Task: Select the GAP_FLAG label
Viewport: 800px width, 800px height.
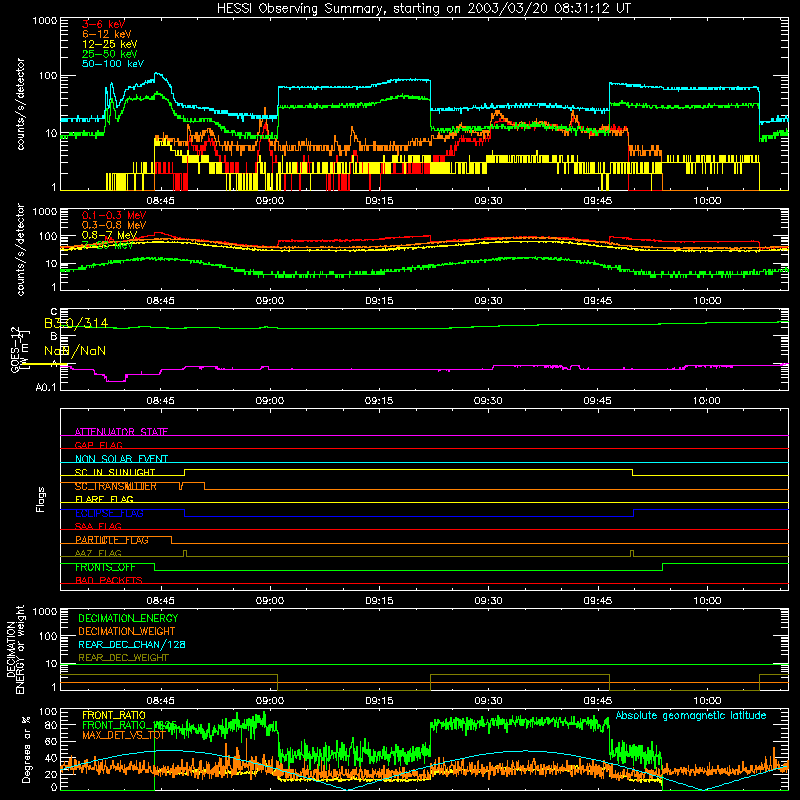Action: [x=98, y=445]
